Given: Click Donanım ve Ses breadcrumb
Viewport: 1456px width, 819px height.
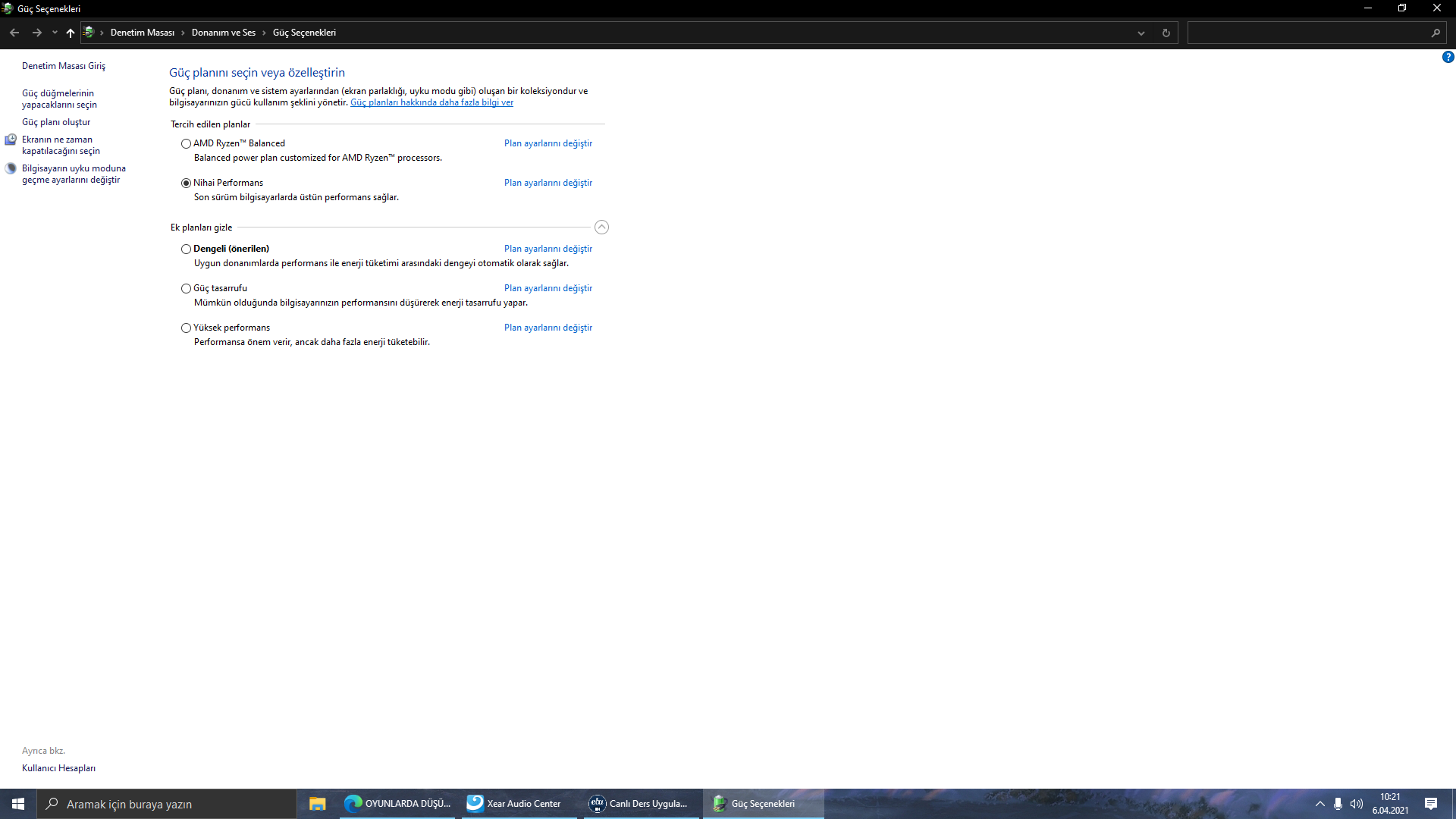Looking at the screenshot, I should pos(223,33).
